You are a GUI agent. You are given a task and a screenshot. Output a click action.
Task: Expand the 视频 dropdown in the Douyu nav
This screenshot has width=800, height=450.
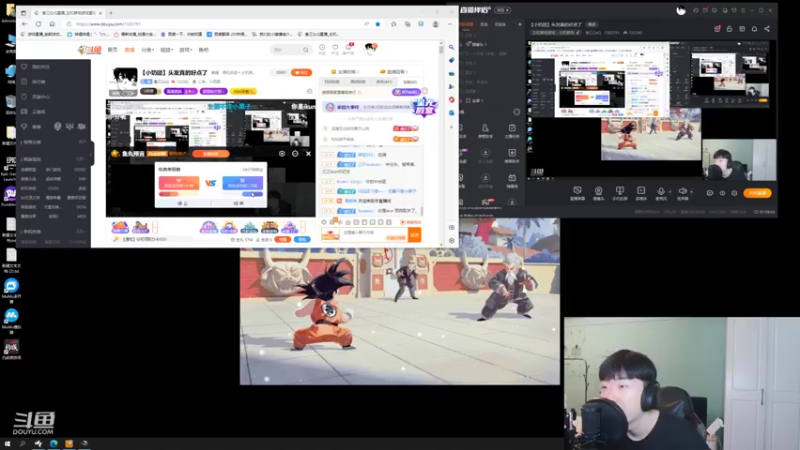pyautogui.click(x=166, y=50)
